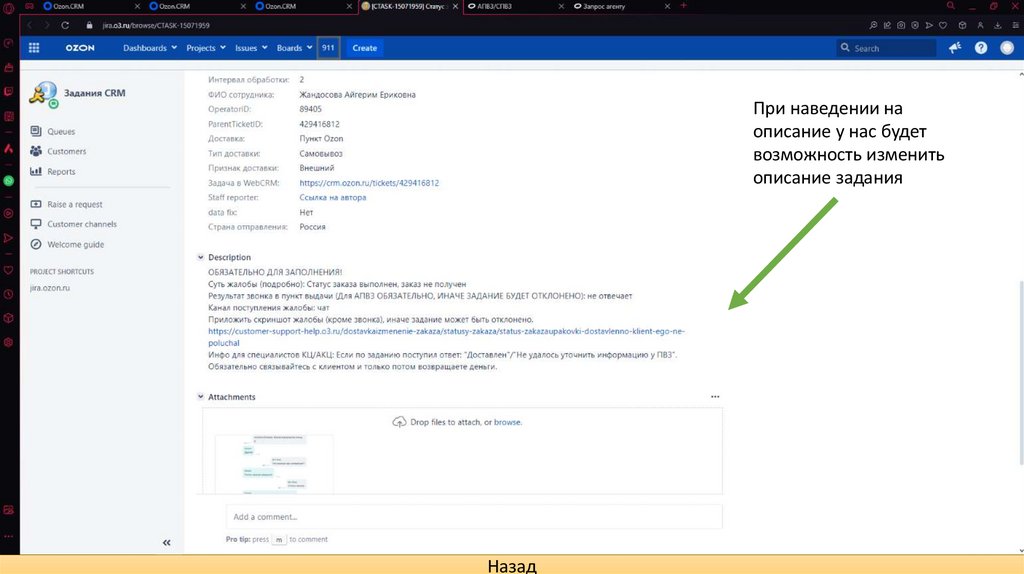This screenshot has height=574, width=1024.
Task: Focus the Jira Search field
Action: click(x=886, y=48)
